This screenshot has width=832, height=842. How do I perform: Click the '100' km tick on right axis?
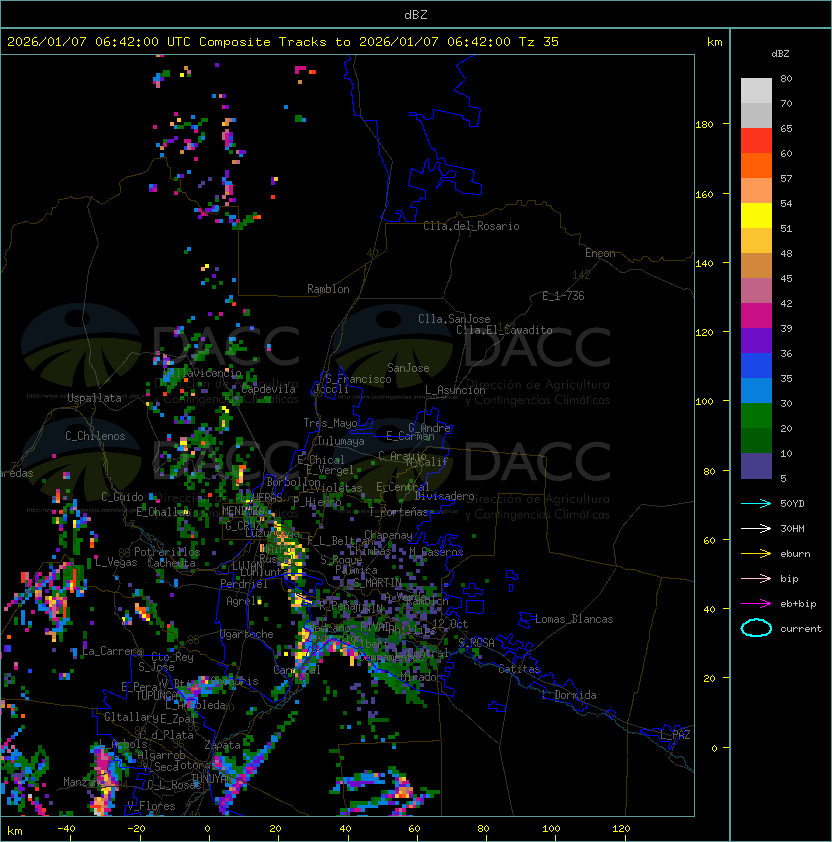pos(704,402)
